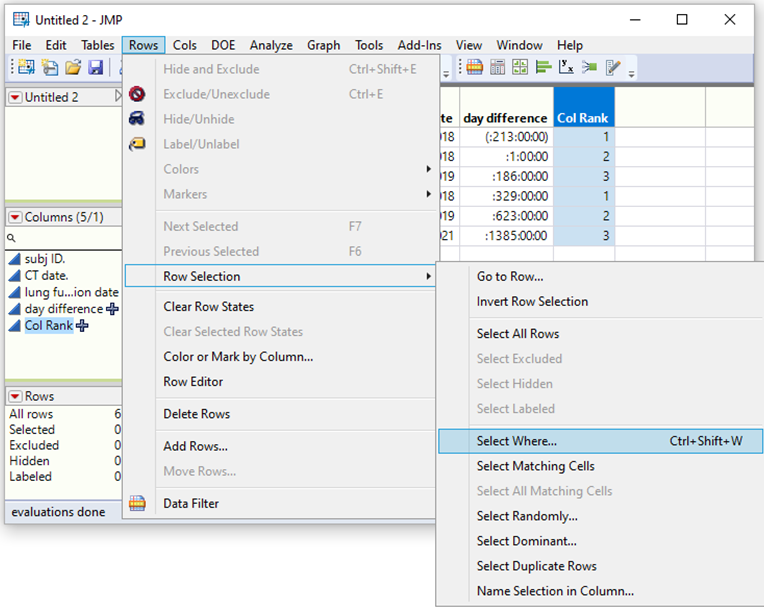764x612 pixels.
Task: Open the overflow arrow of the analysis toolbar
Action: (x=631, y=74)
